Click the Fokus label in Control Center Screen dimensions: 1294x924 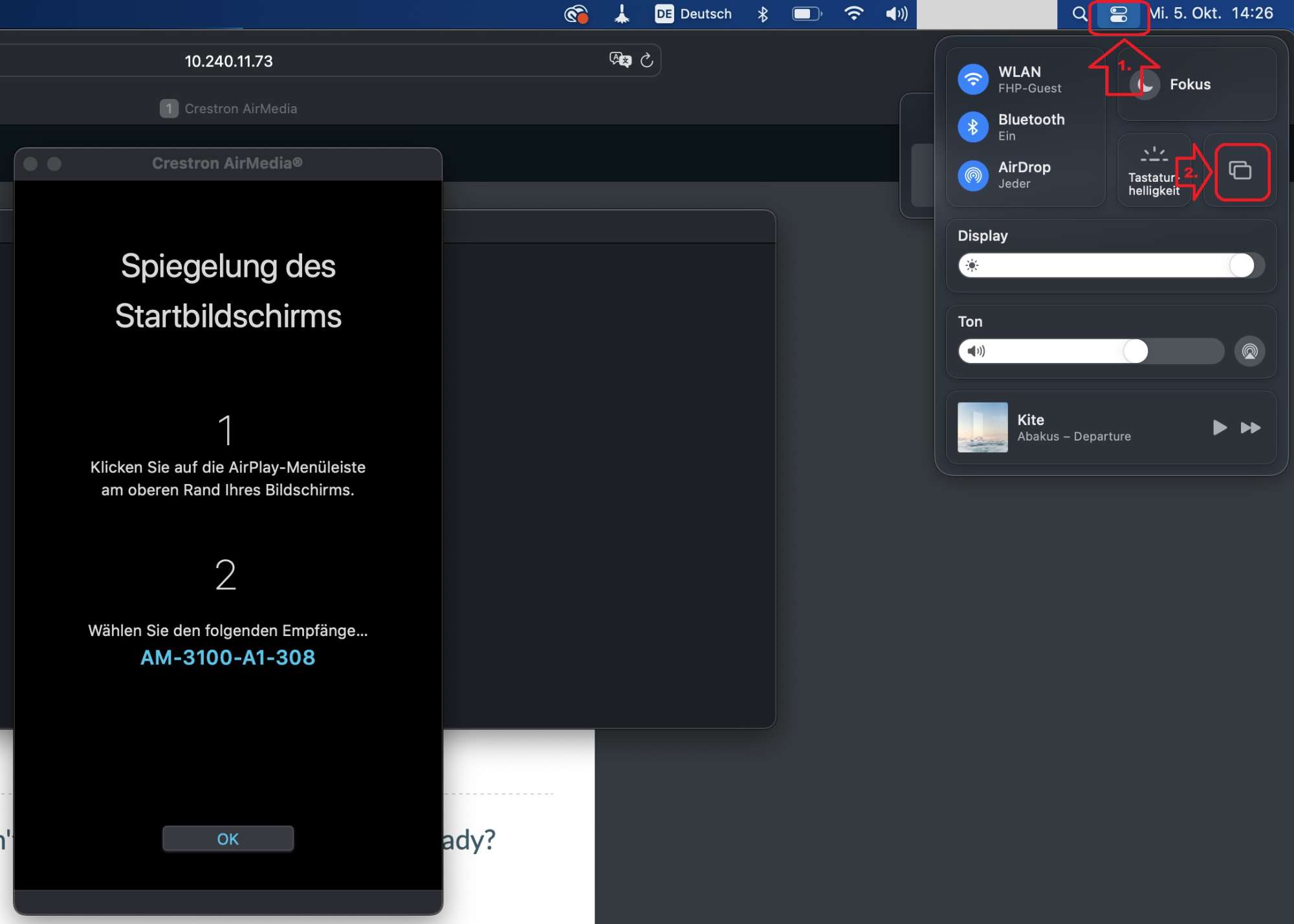(x=1190, y=84)
